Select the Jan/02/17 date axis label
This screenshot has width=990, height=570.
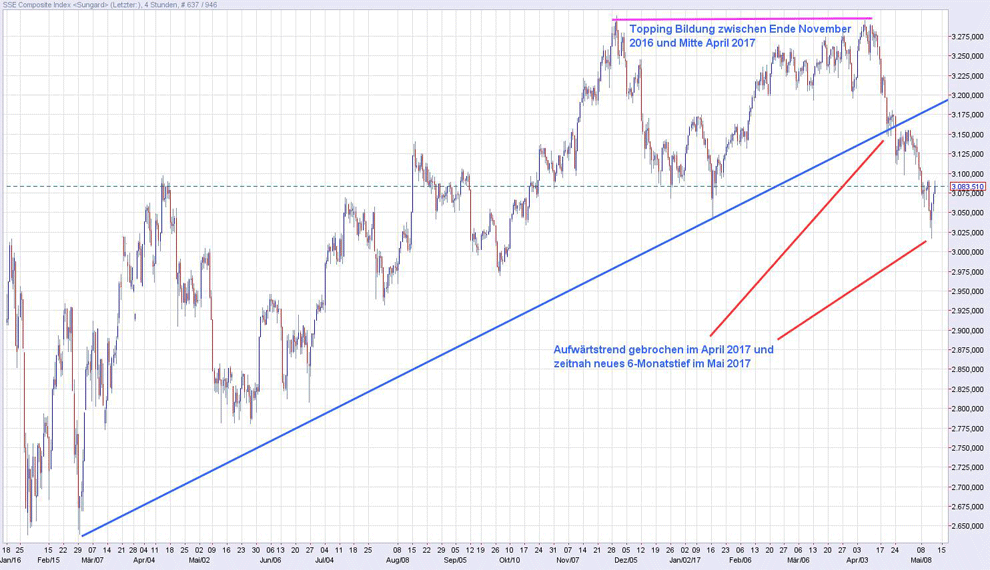684,561
